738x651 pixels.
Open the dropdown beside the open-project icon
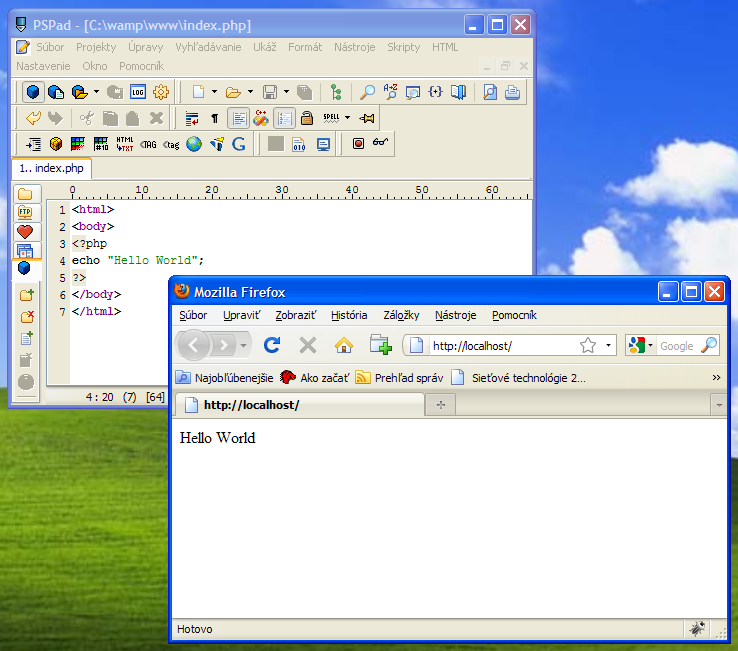click(96, 92)
